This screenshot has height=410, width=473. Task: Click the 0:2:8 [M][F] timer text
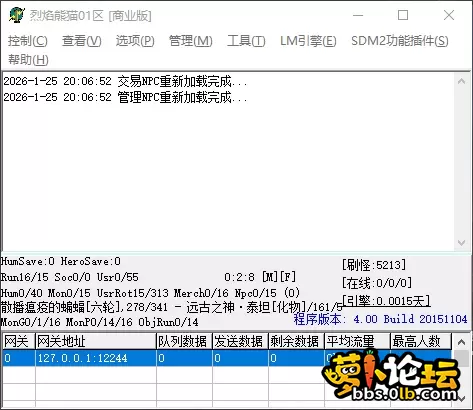[260, 277]
